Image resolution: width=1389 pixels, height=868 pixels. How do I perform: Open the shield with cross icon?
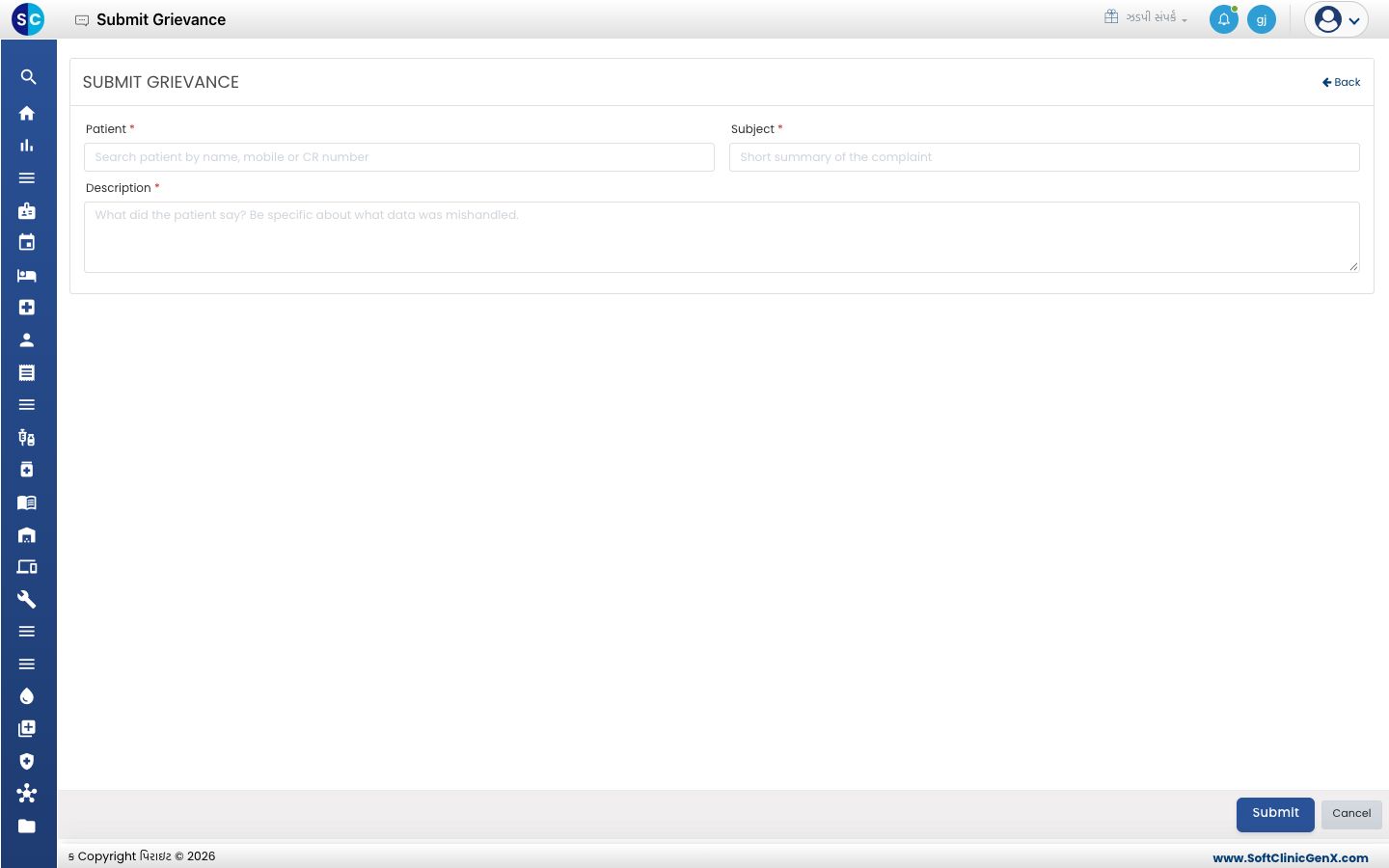coord(27,761)
